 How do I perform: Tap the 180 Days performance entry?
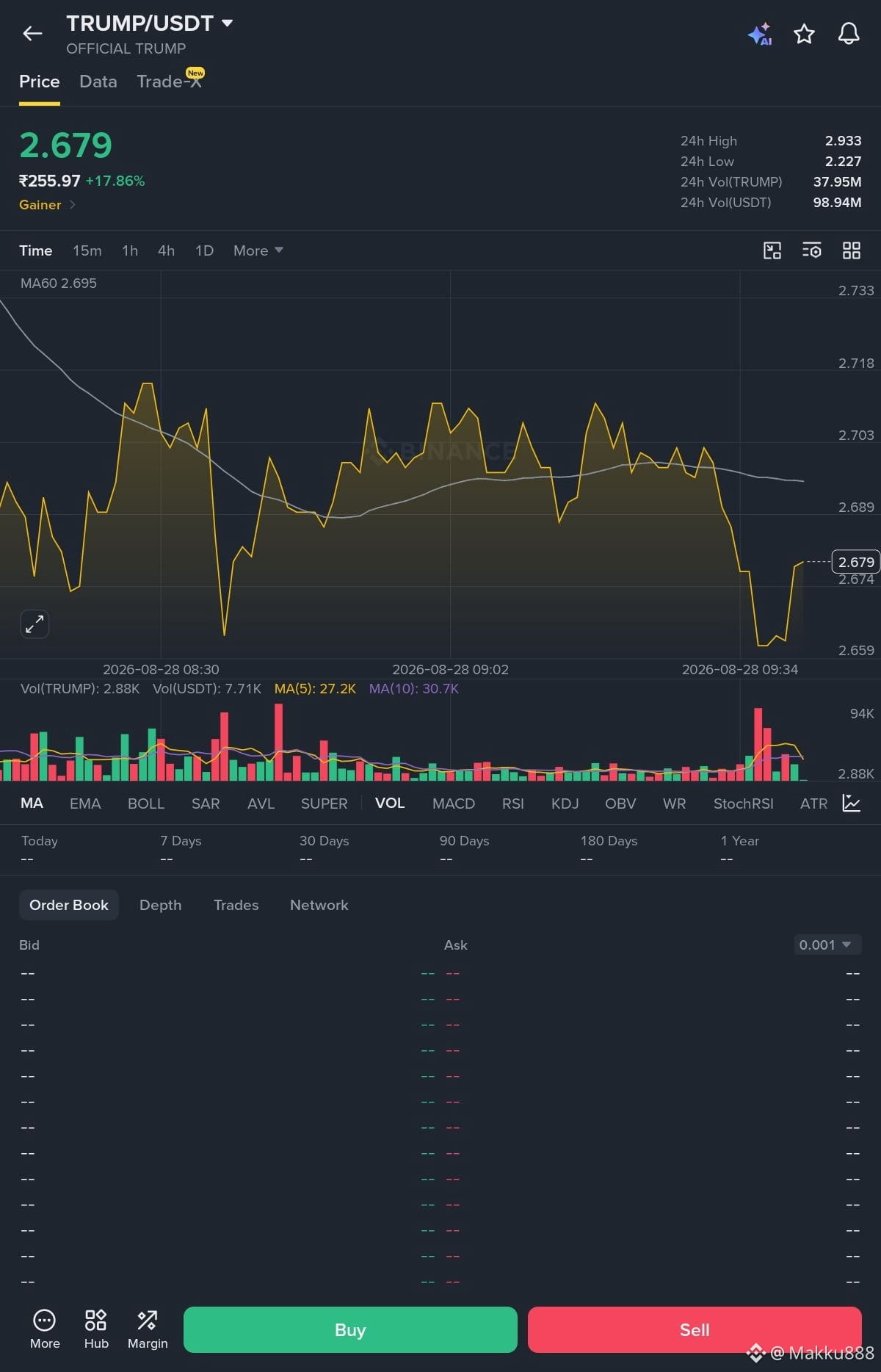click(609, 849)
